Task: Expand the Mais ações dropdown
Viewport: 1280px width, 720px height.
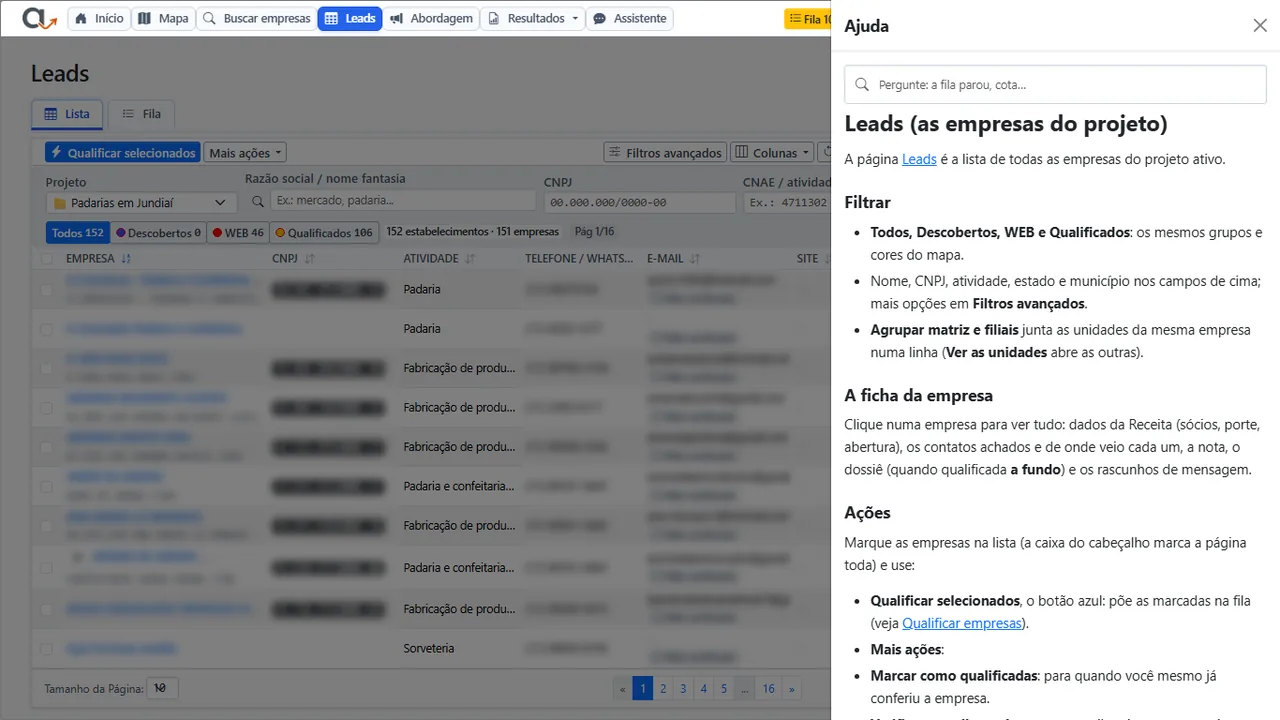Action: 245,153
